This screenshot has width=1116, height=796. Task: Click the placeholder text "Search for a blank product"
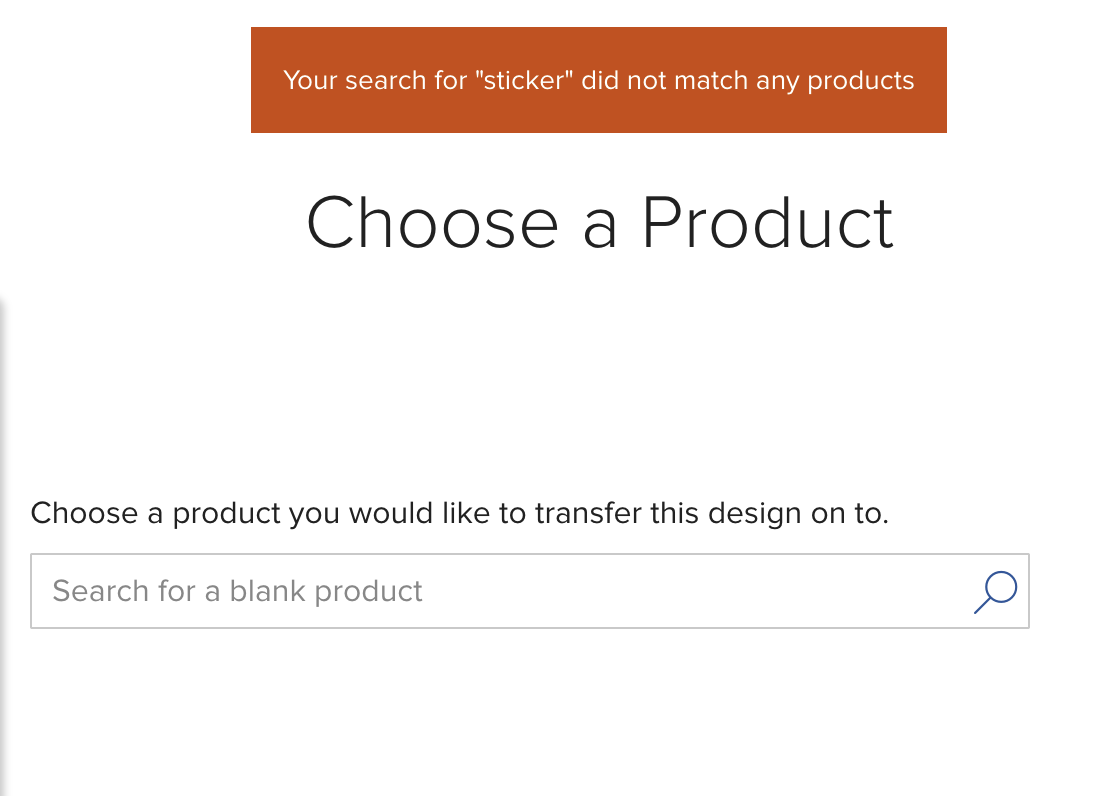(x=237, y=591)
